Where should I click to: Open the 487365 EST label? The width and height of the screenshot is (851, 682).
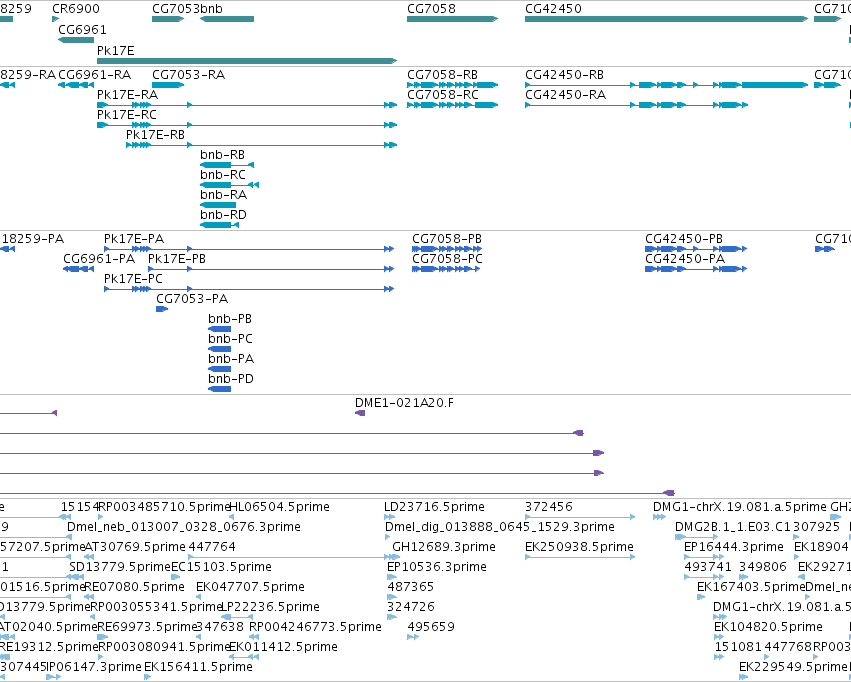[411, 587]
